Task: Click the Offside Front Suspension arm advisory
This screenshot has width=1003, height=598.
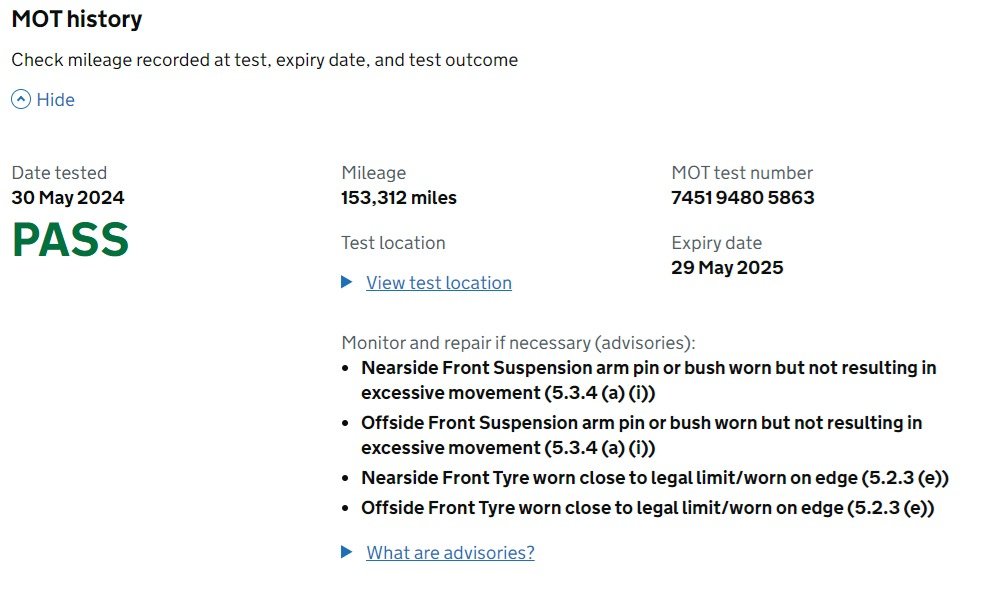Action: 642,435
